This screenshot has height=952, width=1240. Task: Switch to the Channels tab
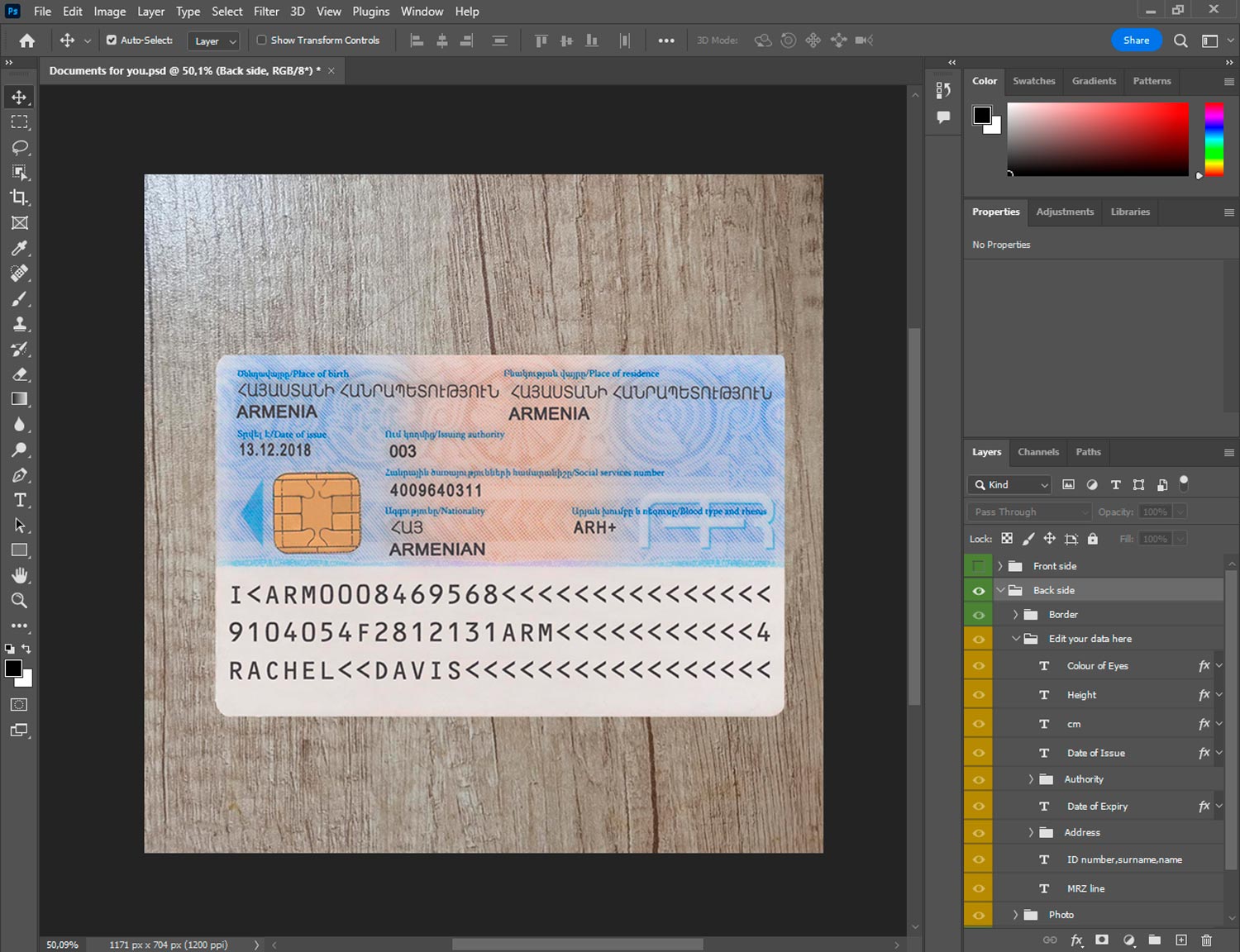point(1037,452)
